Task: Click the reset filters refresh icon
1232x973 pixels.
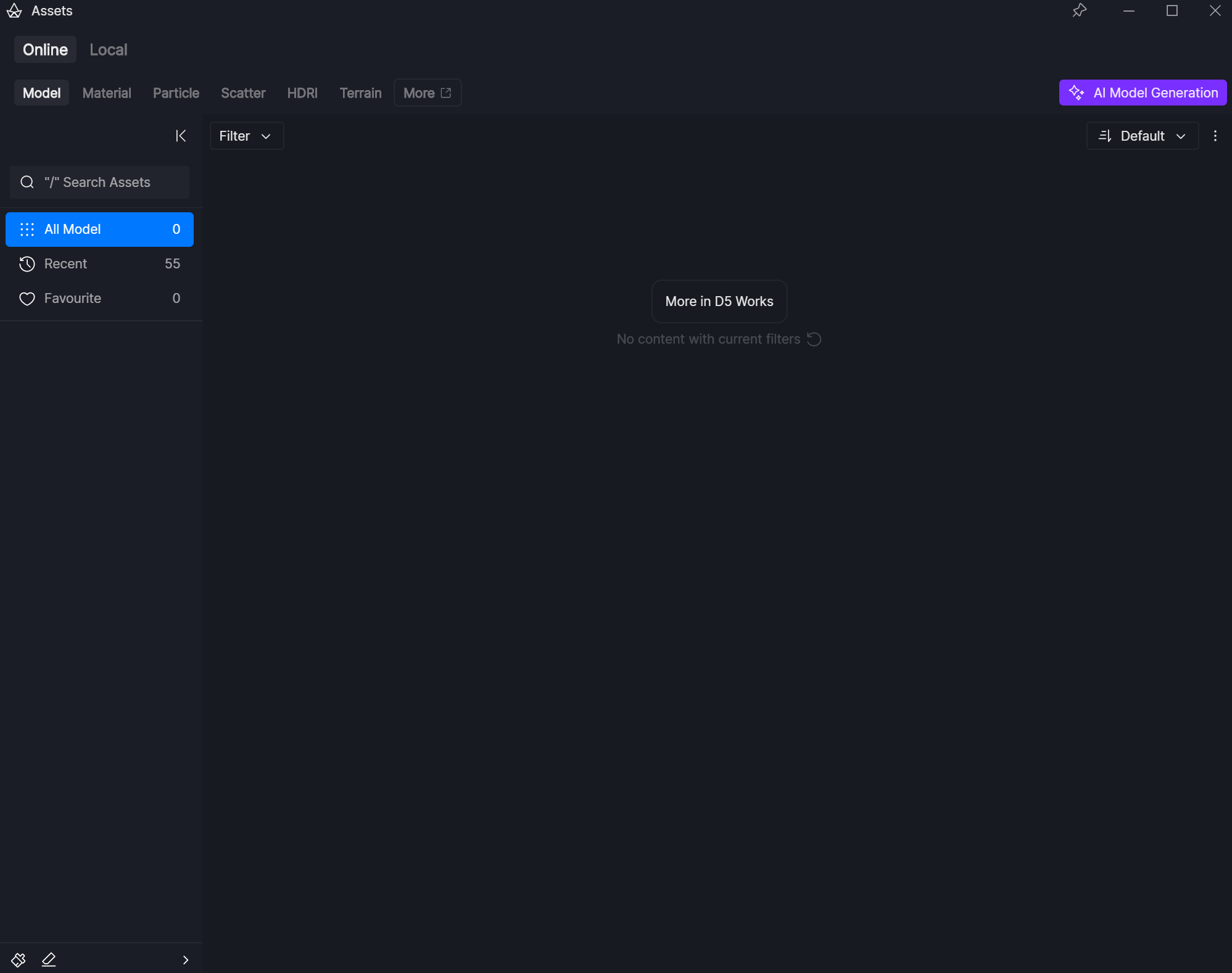Action: point(814,339)
